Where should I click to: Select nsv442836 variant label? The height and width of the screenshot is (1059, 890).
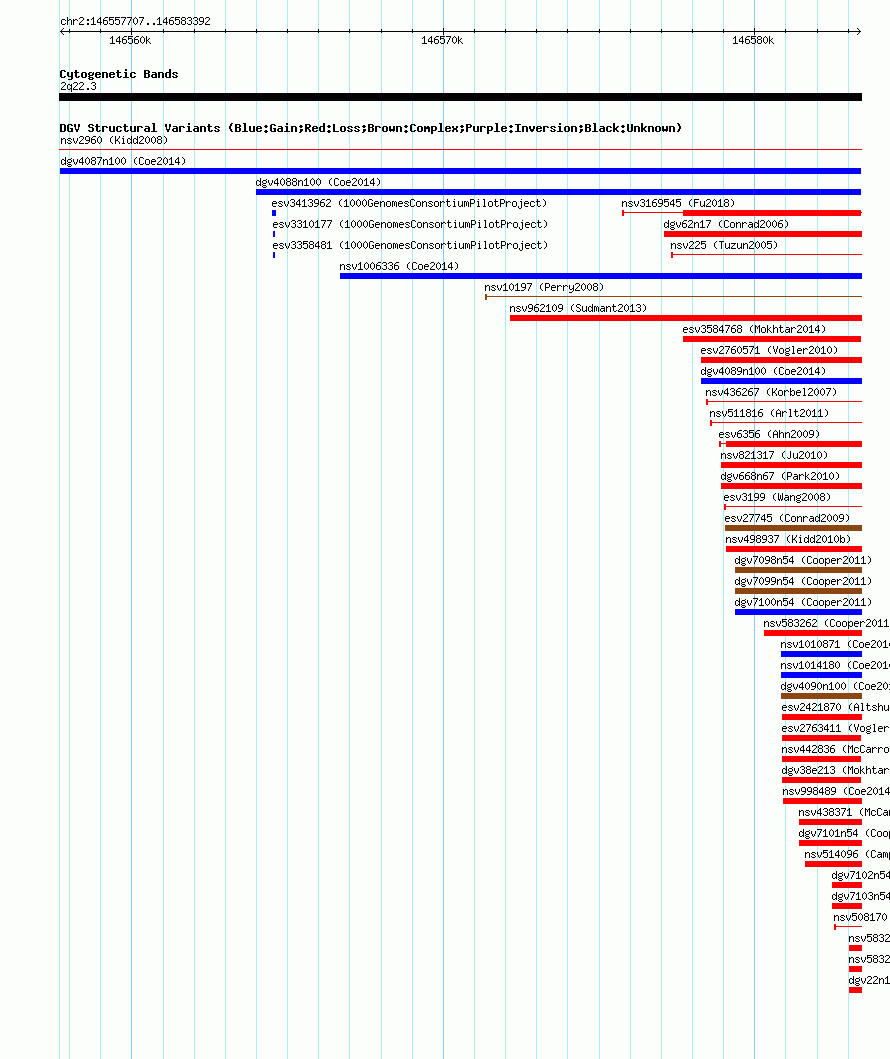coord(835,749)
